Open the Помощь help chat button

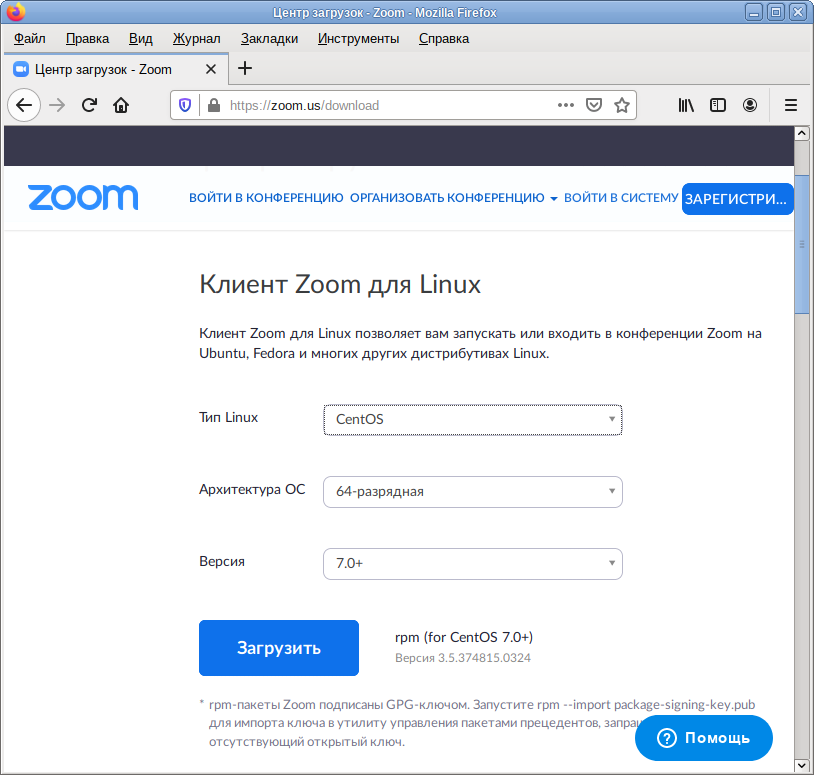pyautogui.click(x=703, y=738)
